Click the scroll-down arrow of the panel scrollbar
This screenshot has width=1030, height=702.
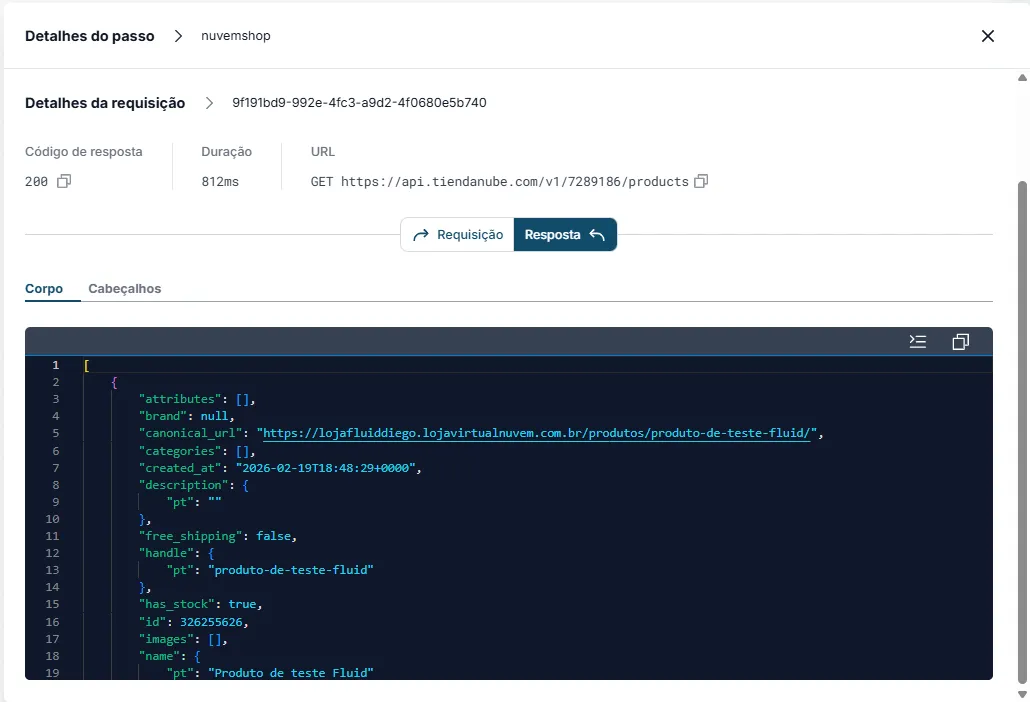tap(1022, 694)
